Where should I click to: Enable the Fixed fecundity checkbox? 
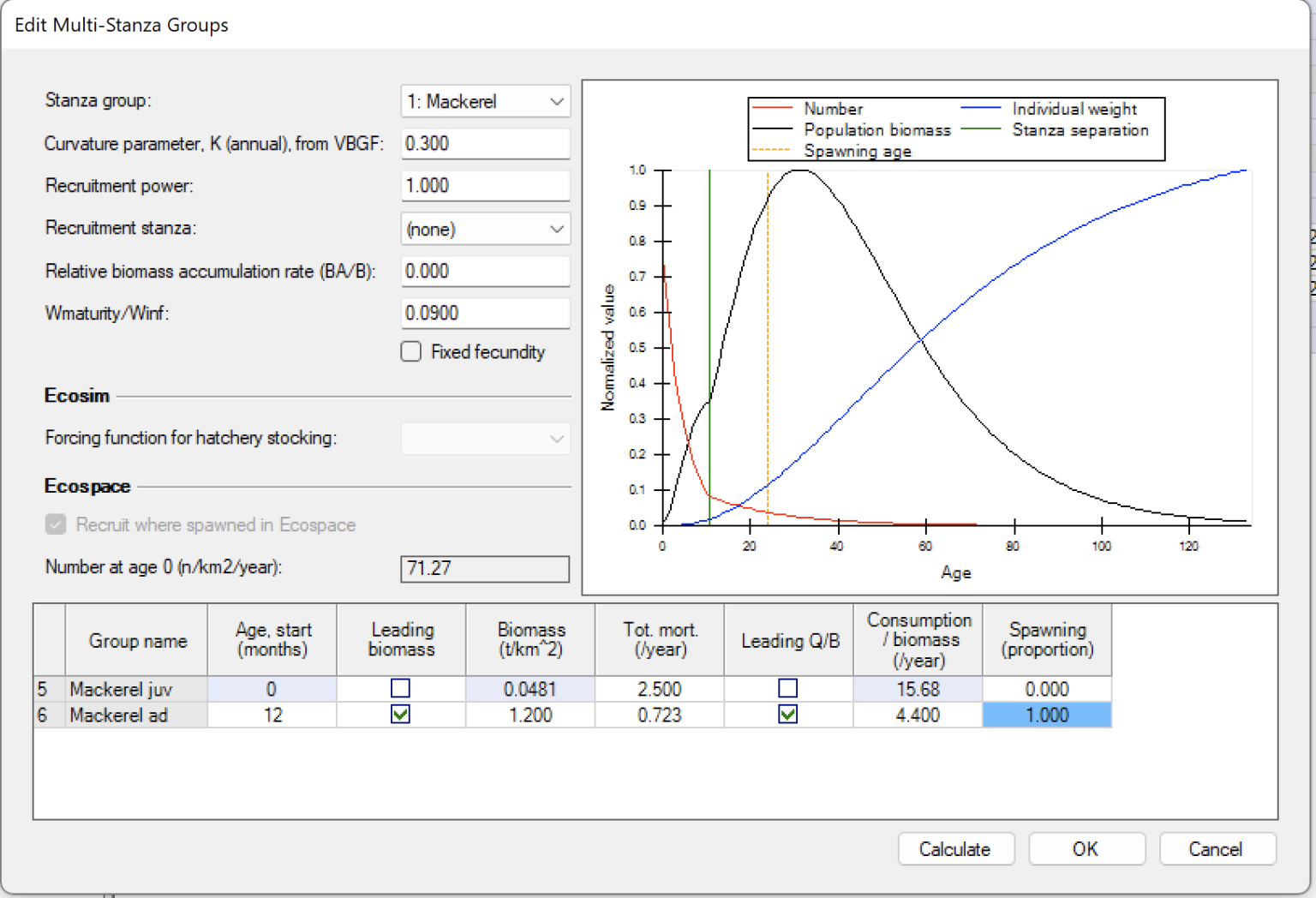coord(410,351)
